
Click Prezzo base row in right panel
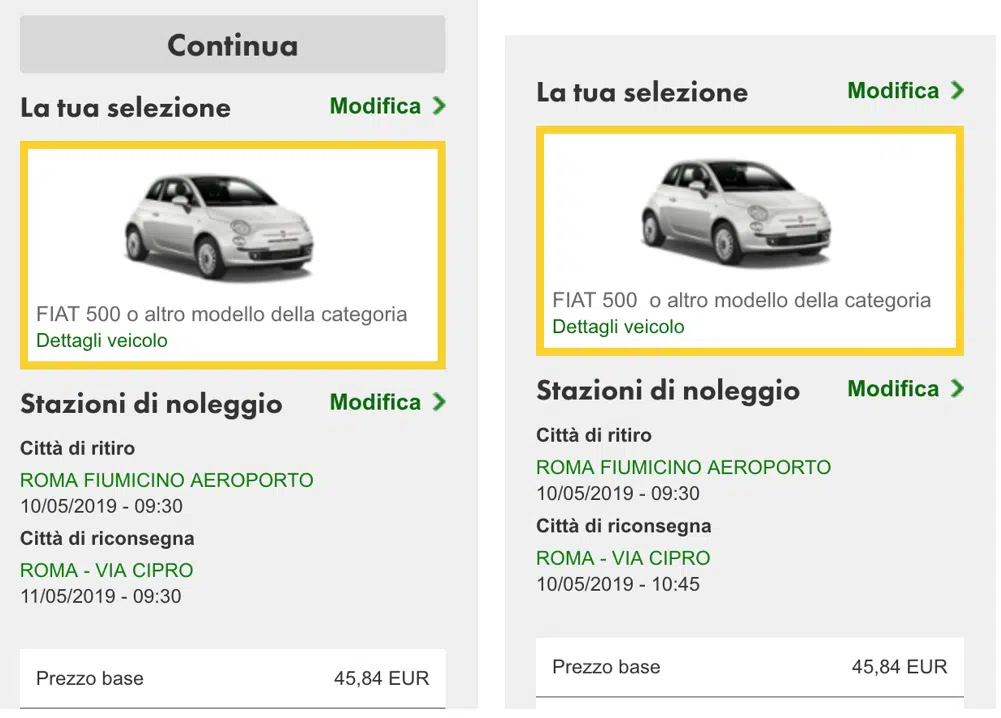click(750, 667)
